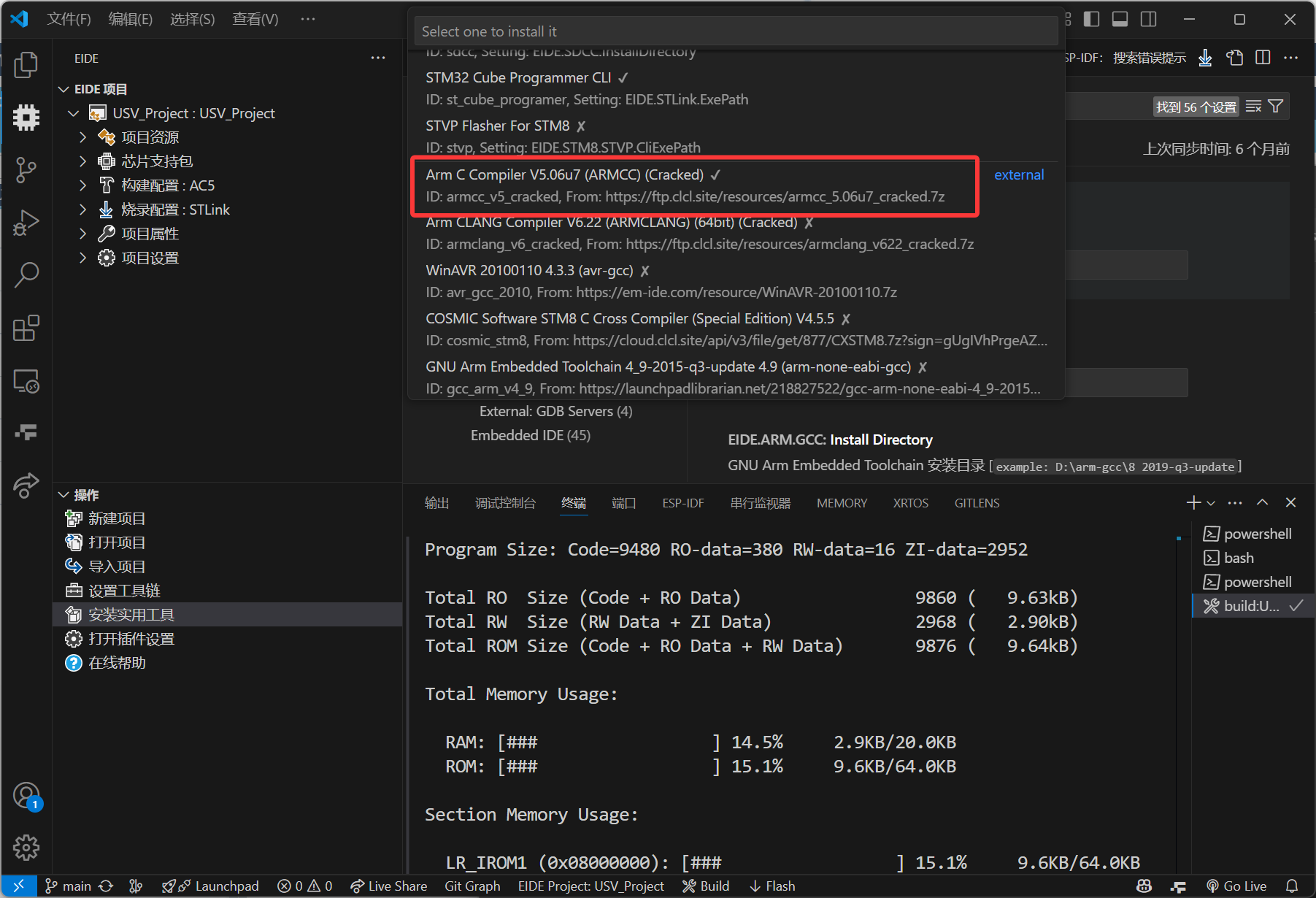The height and width of the screenshot is (898, 1316).
Task: Open the Source Control view
Action: tap(26, 169)
